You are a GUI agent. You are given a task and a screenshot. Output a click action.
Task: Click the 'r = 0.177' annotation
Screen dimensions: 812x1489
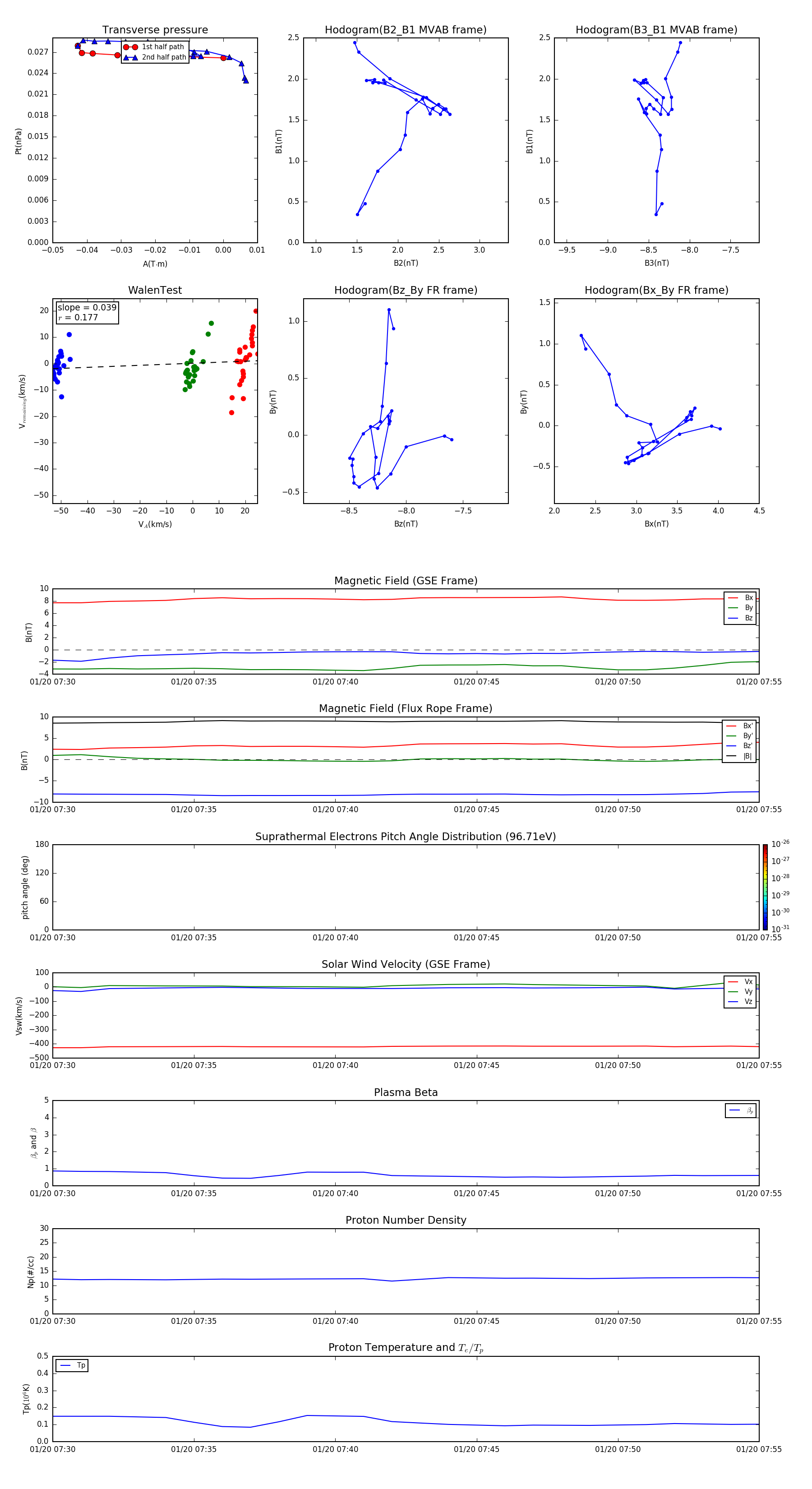point(78,317)
